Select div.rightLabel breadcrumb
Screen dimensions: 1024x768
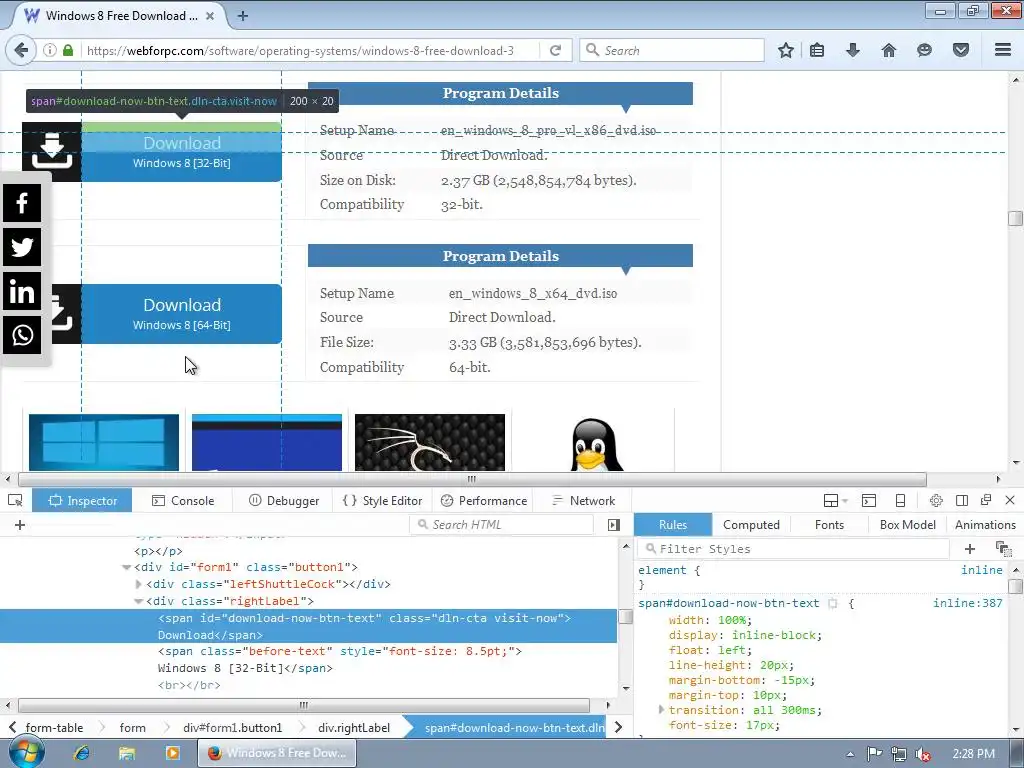354,728
